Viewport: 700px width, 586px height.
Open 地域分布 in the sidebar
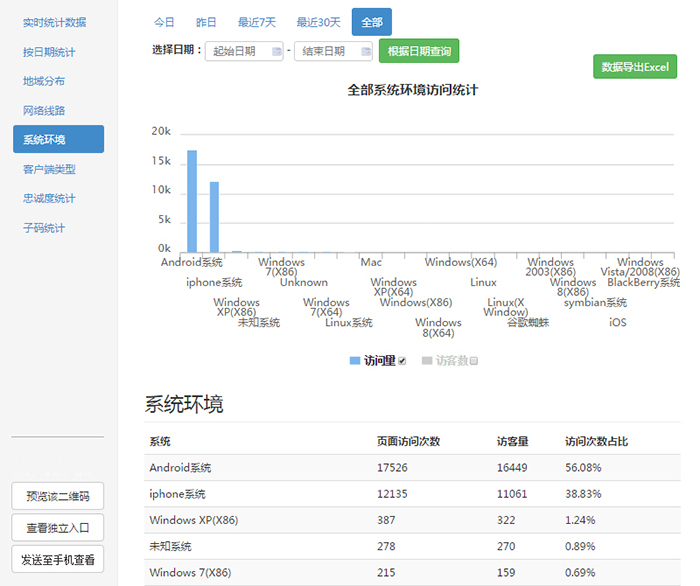(44, 81)
